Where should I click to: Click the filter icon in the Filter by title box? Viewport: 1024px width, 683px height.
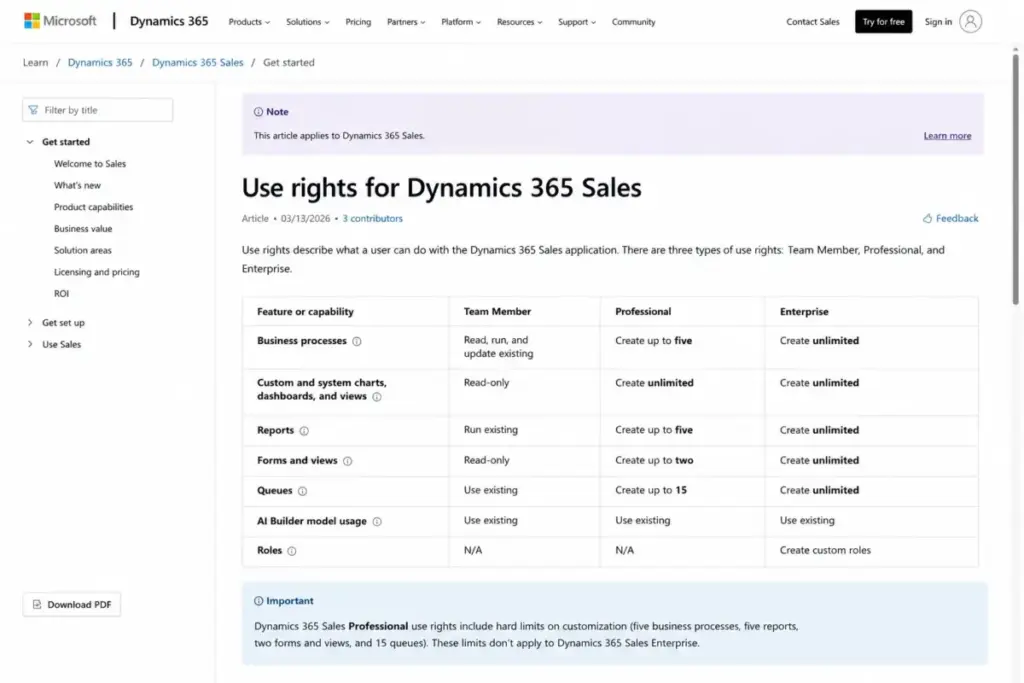[33, 110]
